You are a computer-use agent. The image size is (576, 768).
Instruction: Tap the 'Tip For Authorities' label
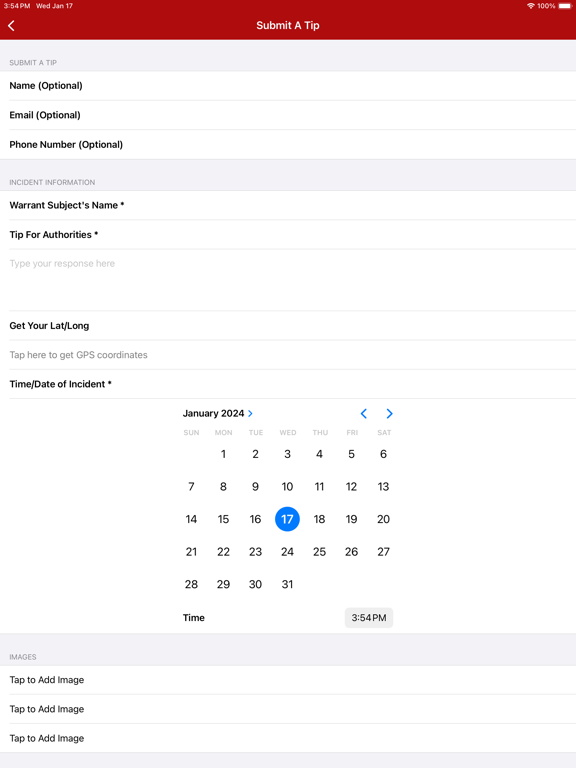(53, 235)
